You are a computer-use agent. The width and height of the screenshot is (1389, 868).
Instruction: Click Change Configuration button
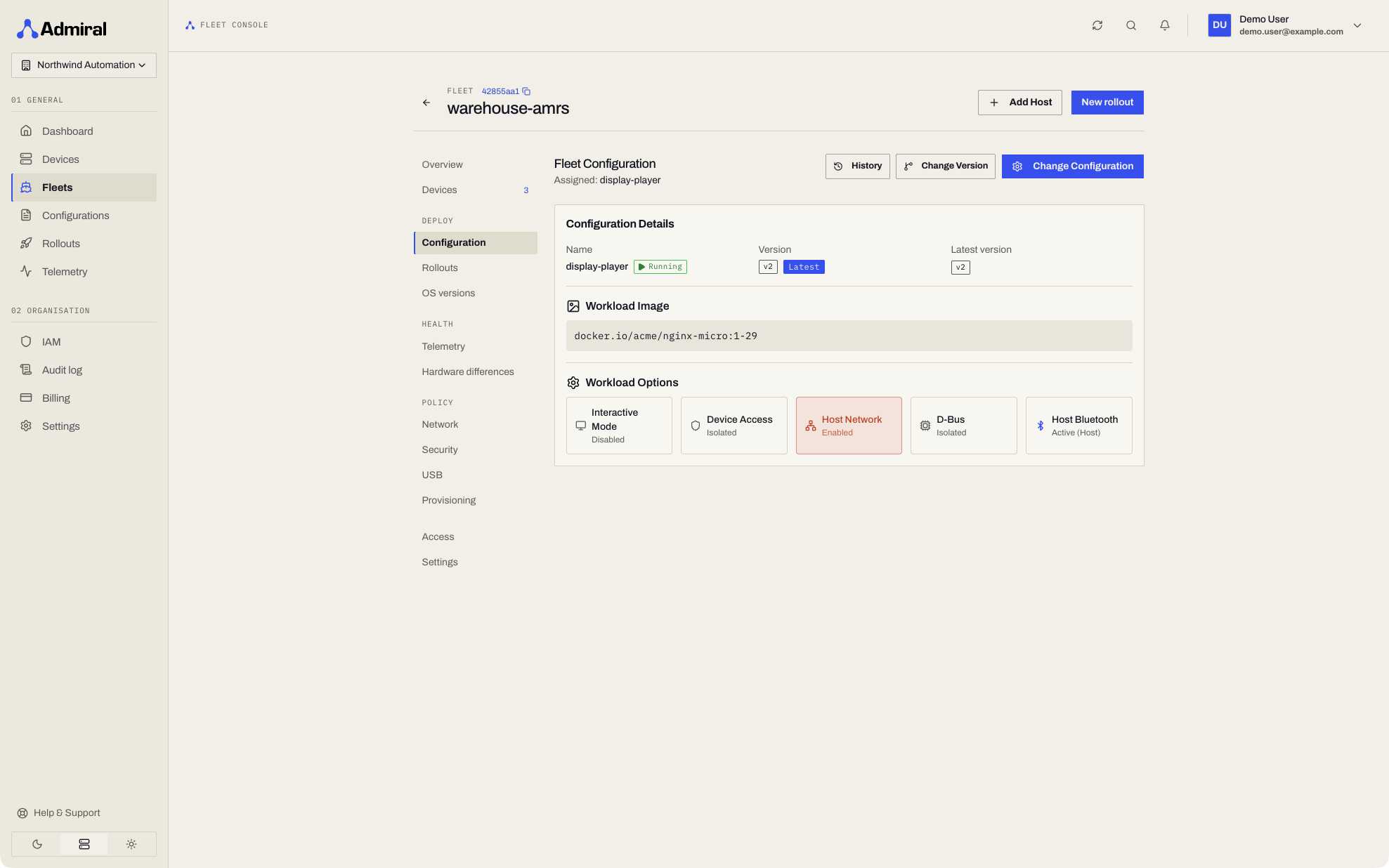pyautogui.click(x=1072, y=166)
